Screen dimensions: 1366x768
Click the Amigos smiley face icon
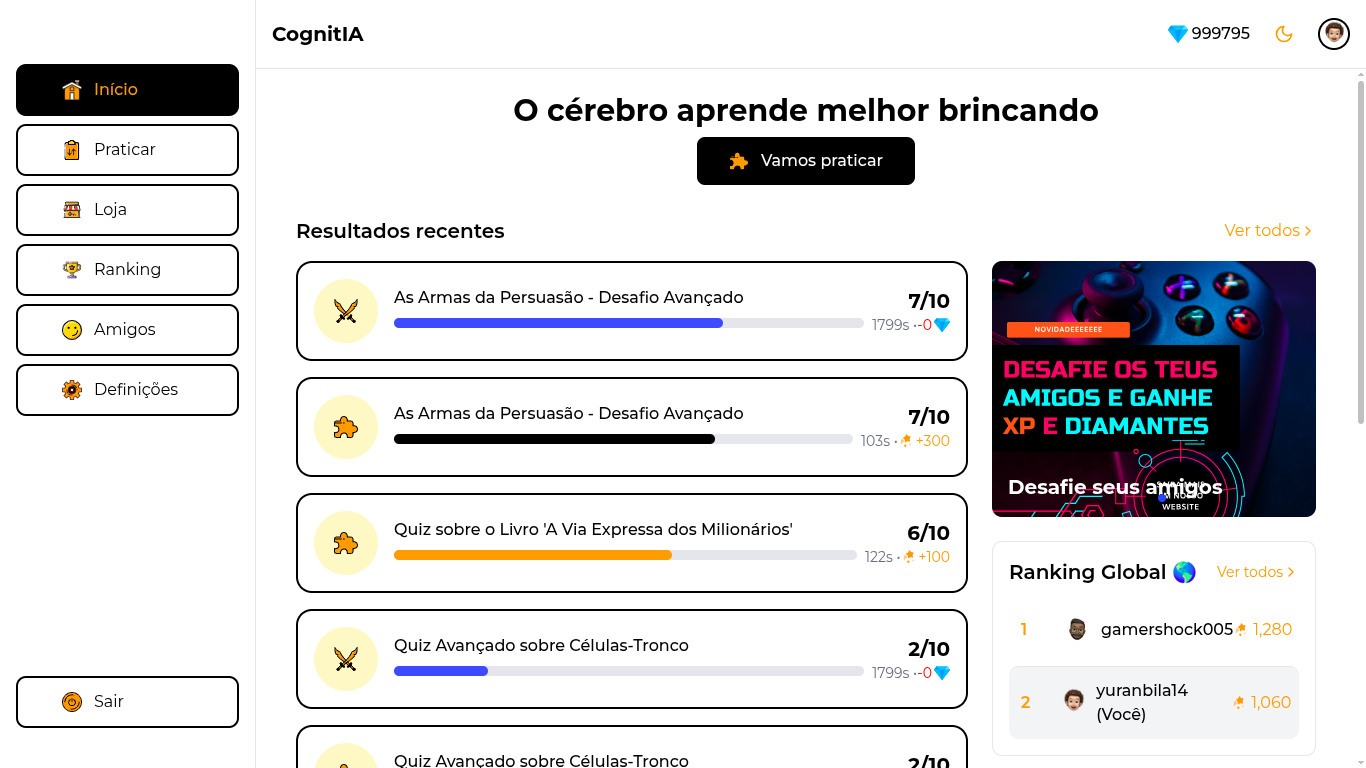[x=71, y=330]
